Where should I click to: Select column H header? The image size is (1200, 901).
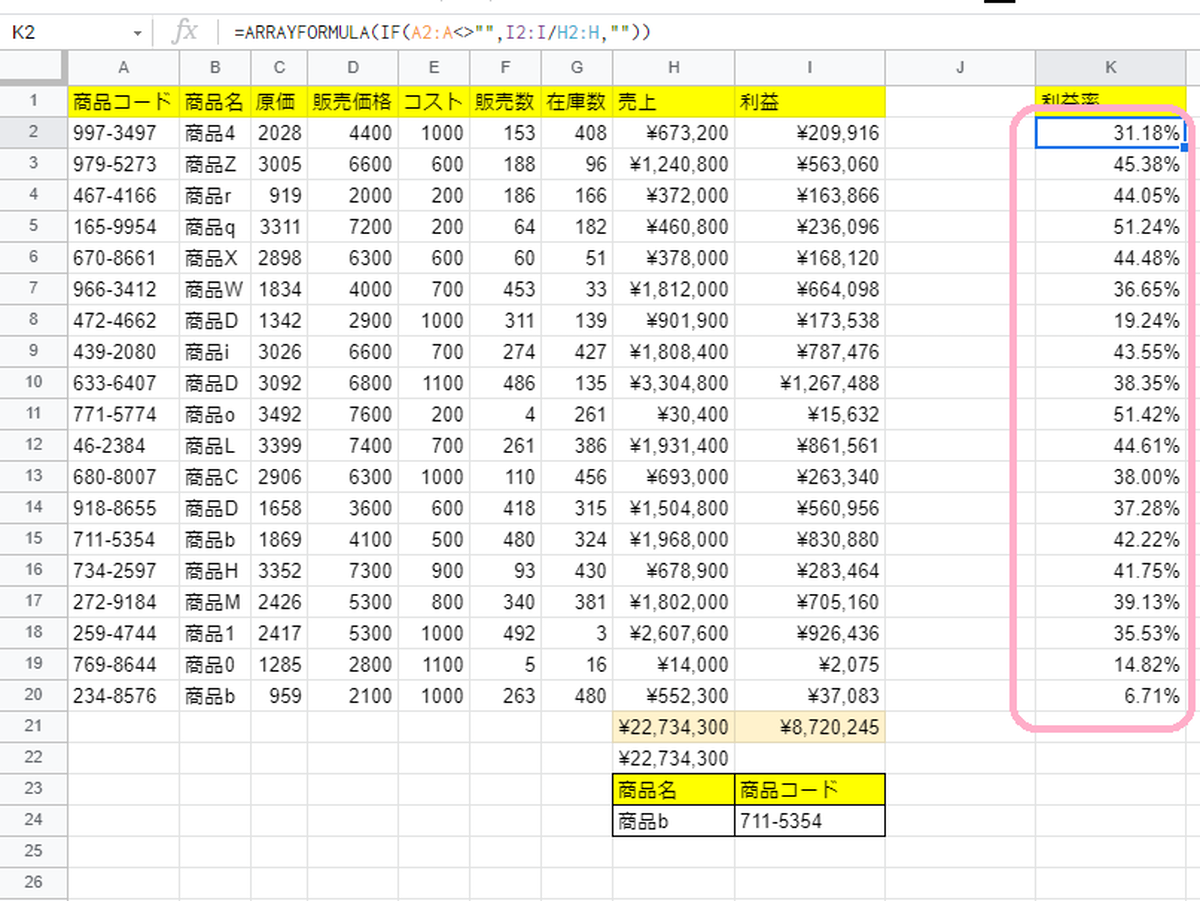click(x=674, y=68)
